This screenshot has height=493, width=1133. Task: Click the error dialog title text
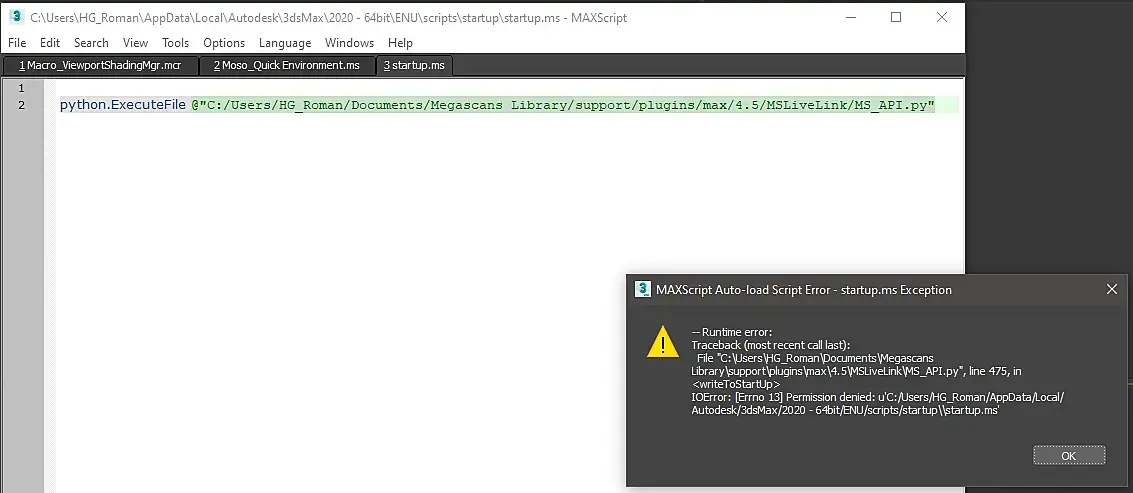coord(804,290)
